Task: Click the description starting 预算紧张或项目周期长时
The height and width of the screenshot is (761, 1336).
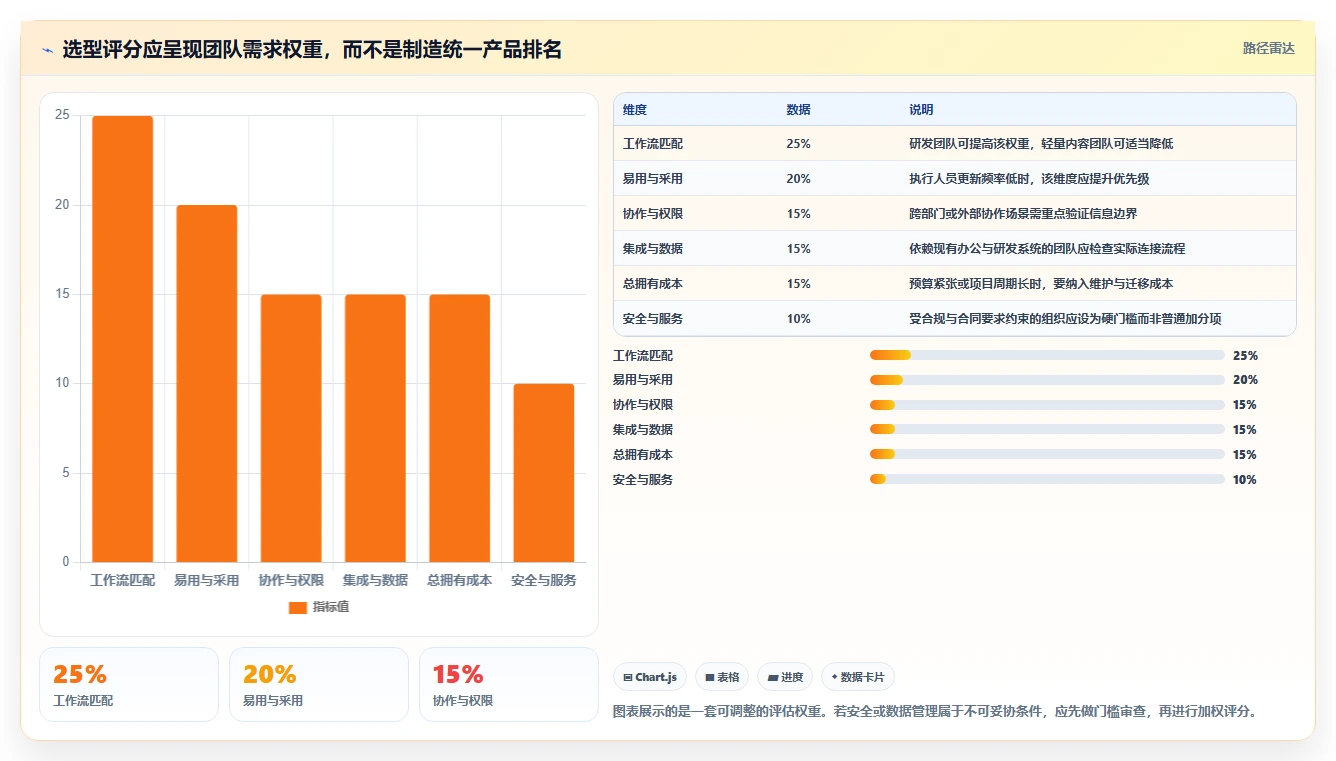Action: point(1041,284)
